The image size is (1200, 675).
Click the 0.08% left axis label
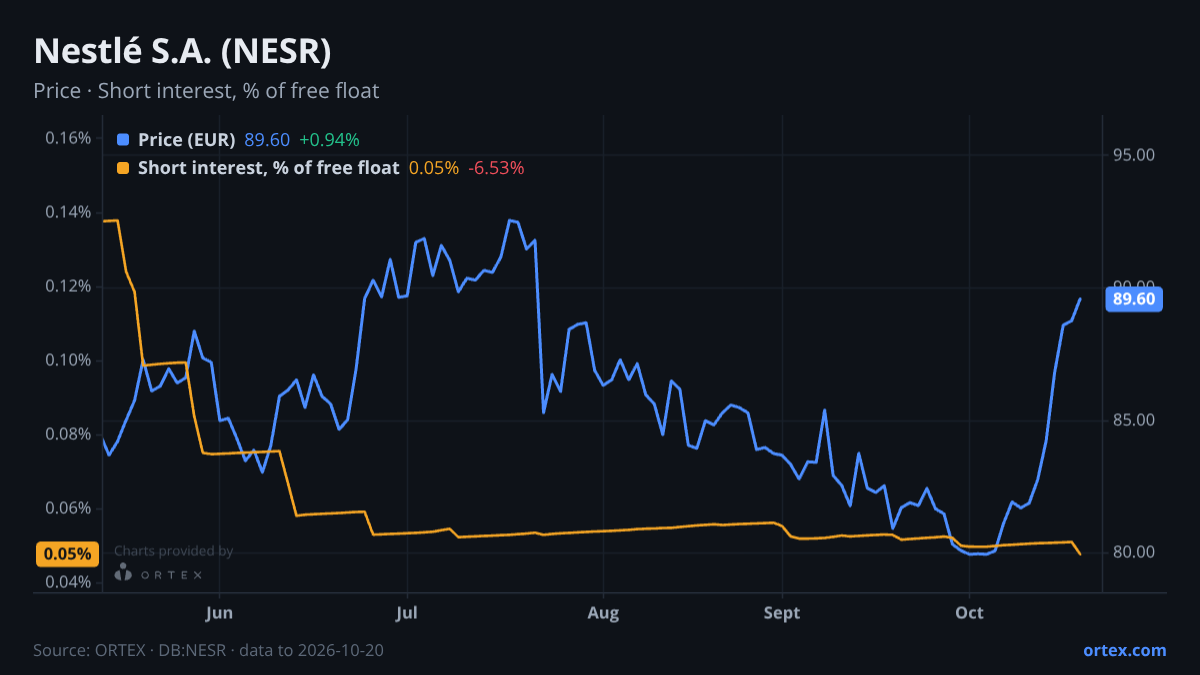[x=68, y=434]
